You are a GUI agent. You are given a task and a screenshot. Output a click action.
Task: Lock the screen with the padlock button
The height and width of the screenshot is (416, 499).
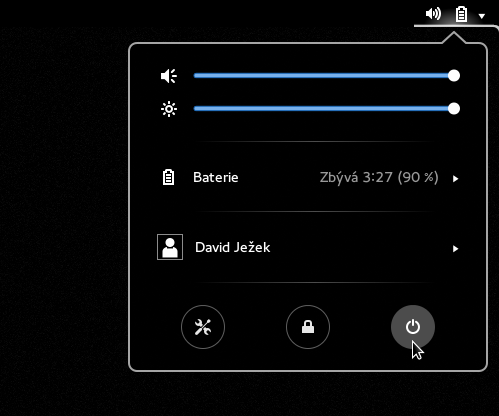click(x=308, y=327)
